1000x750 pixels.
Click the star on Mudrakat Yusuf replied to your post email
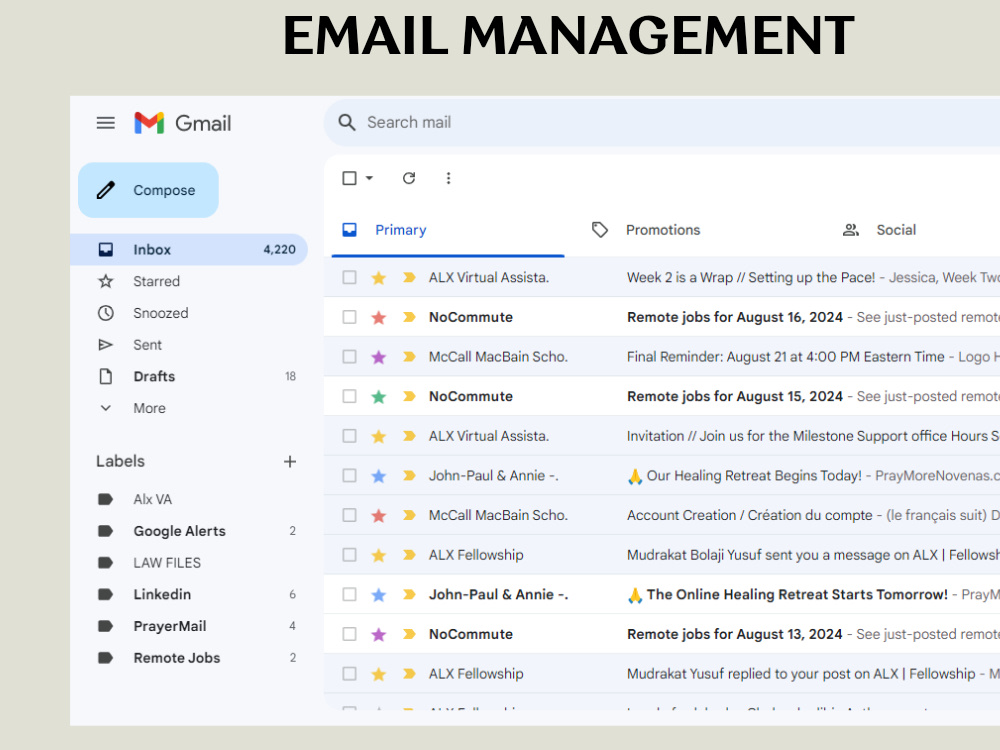coord(379,673)
